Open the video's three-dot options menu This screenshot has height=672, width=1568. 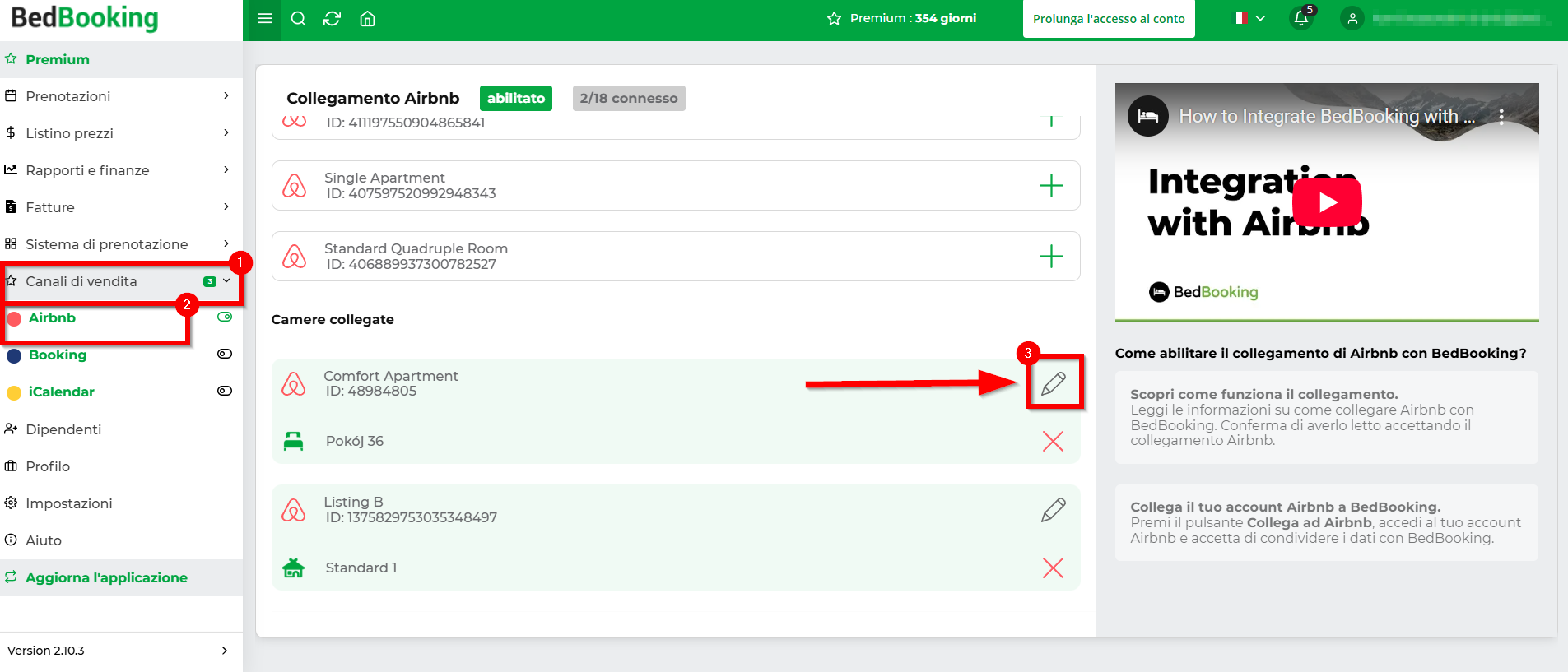coord(1501,116)
